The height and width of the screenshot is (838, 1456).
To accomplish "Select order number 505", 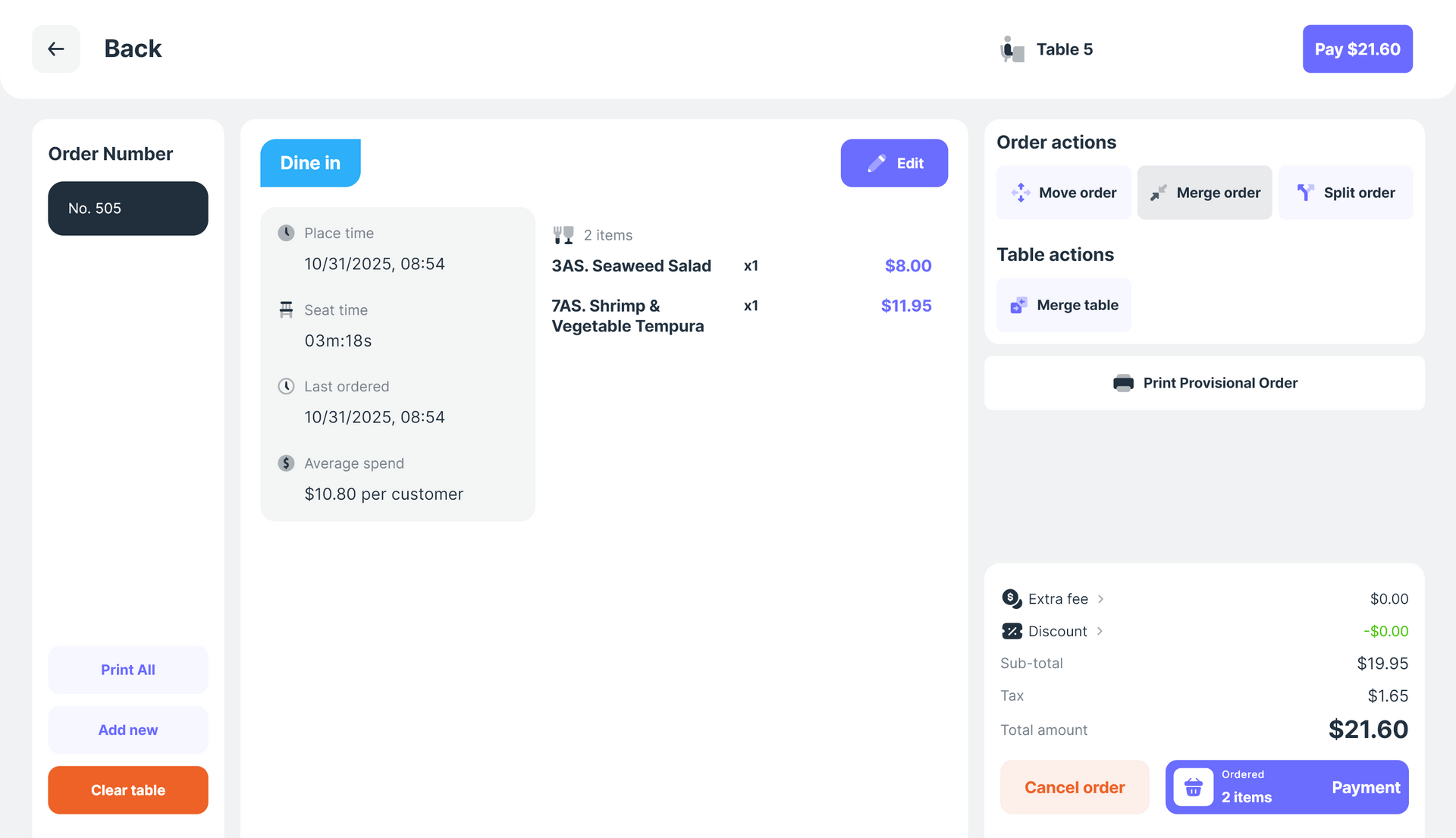I will (127, 209).
